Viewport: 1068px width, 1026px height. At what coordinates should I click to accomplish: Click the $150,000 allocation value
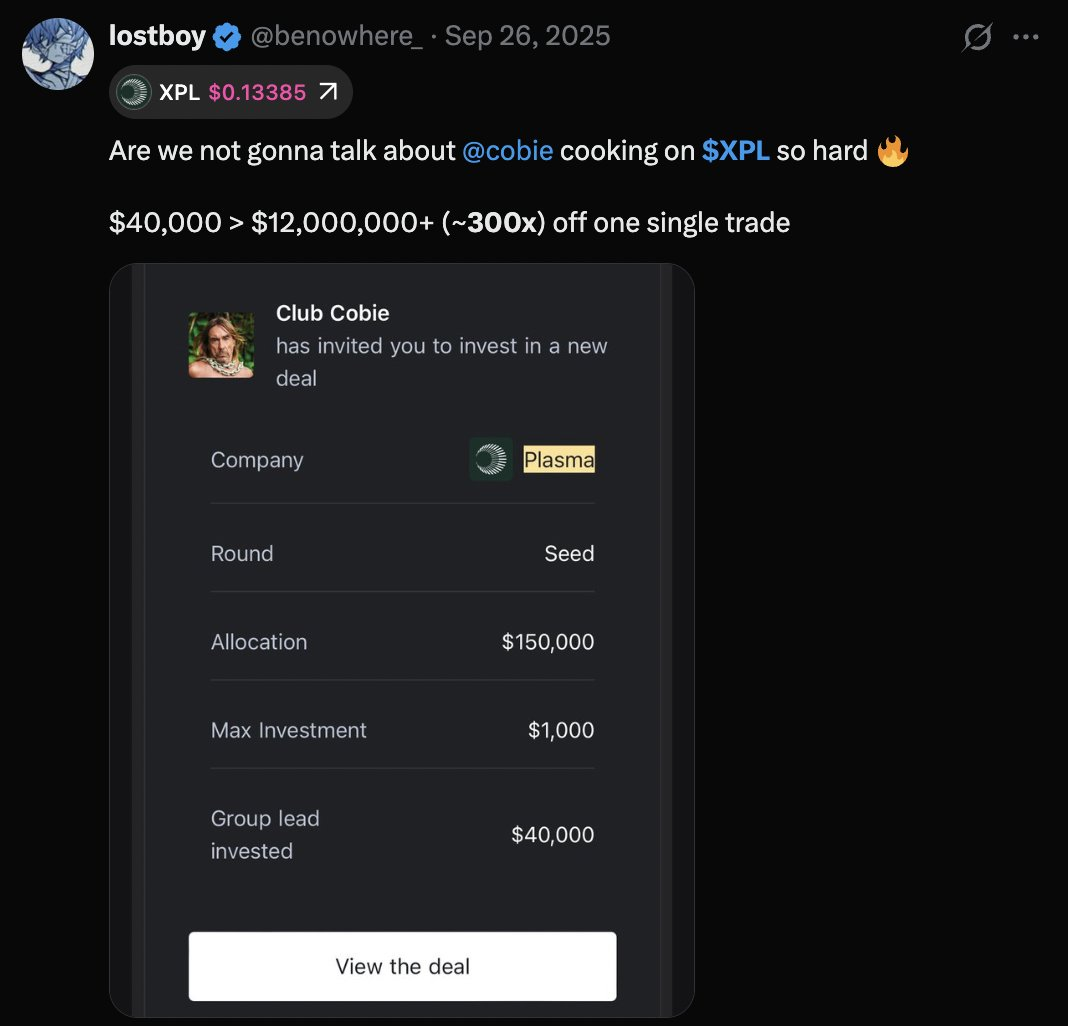(x=548, y=642)
